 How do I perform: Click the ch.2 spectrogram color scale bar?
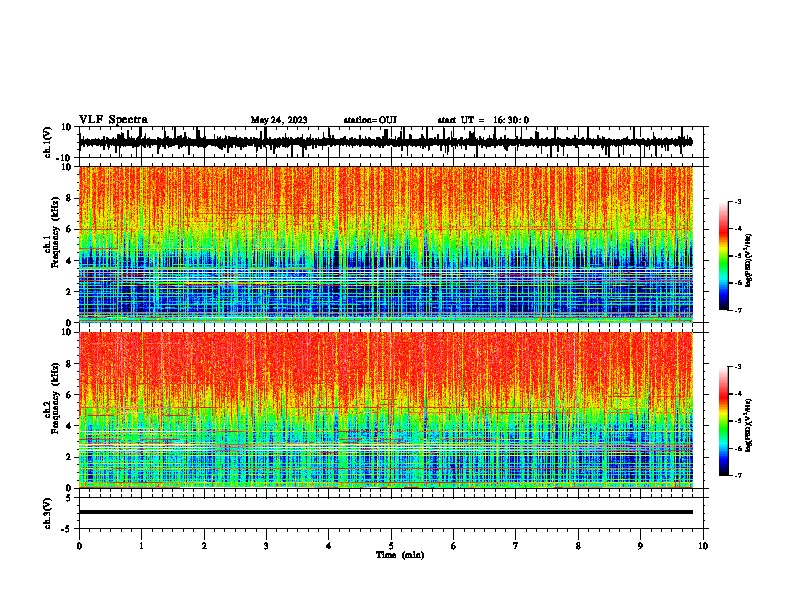[x=724, y=421]
